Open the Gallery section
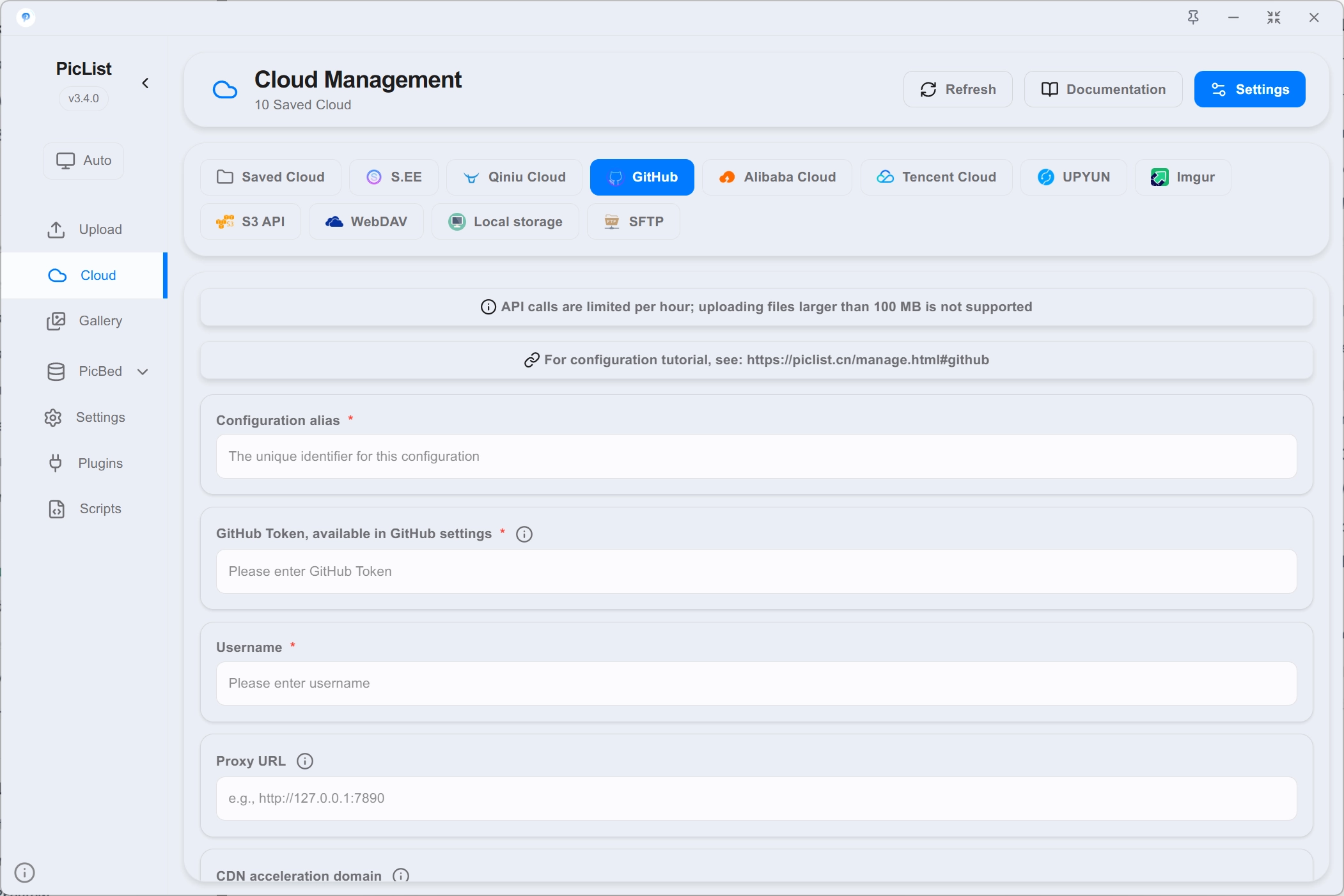The height and width of the screenshot is (896, 1344). (84, 321)
